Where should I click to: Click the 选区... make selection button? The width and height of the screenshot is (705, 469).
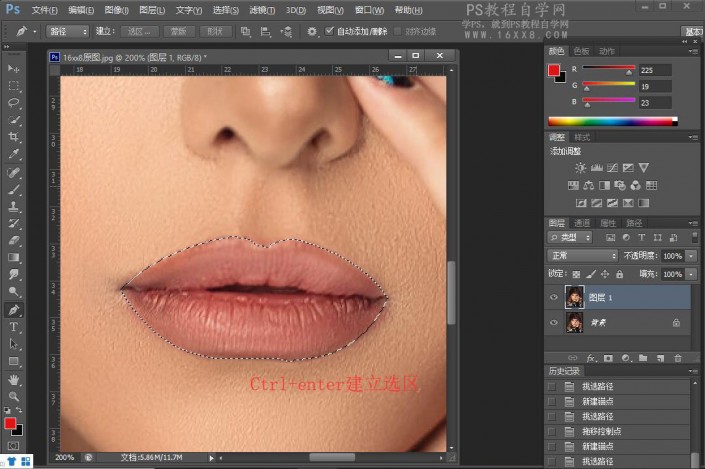[141, 31]
